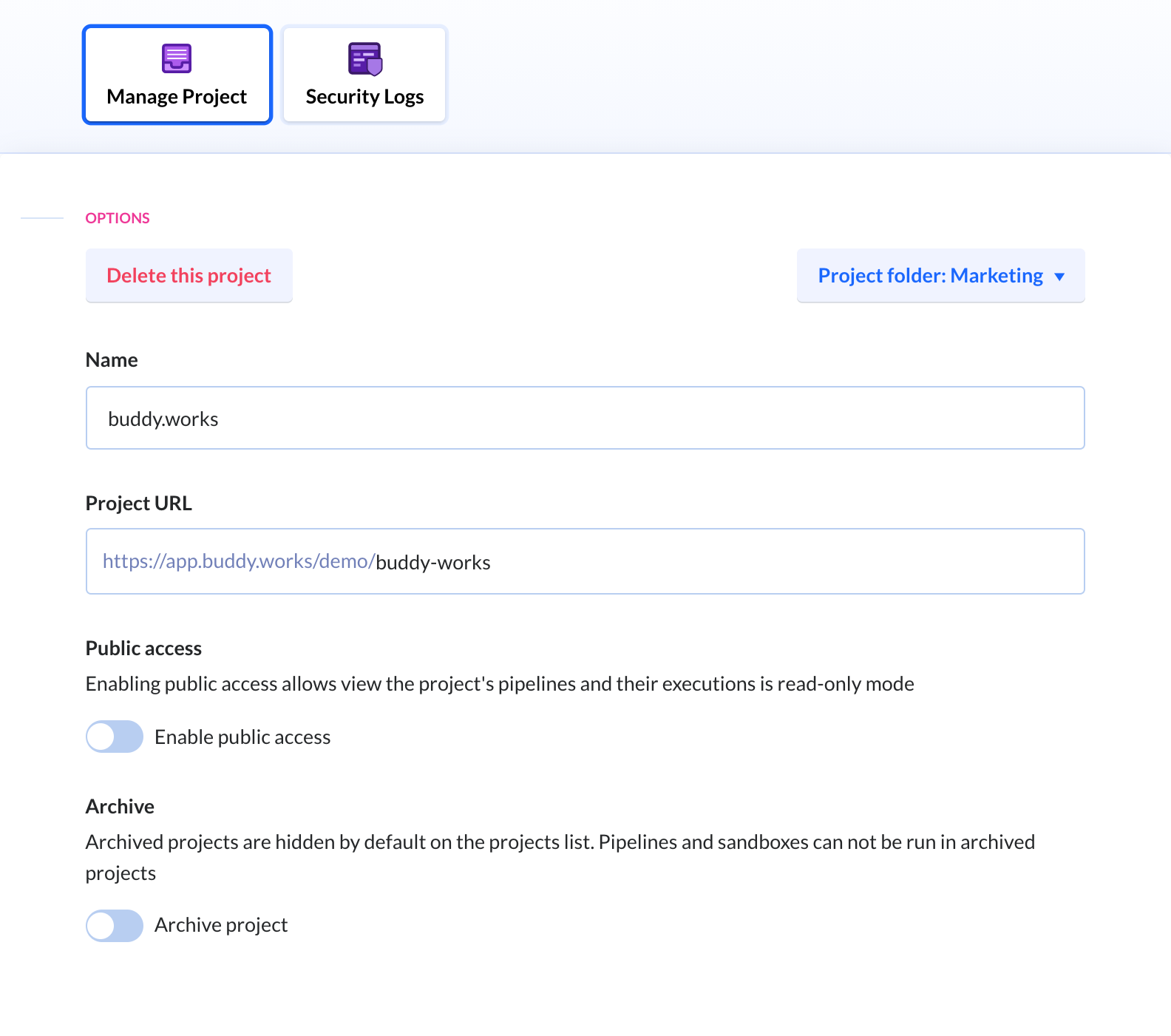Open the Security Logs tab label
The height and width of the screenshot is (1036, 1171).
(x=364, y=97)
